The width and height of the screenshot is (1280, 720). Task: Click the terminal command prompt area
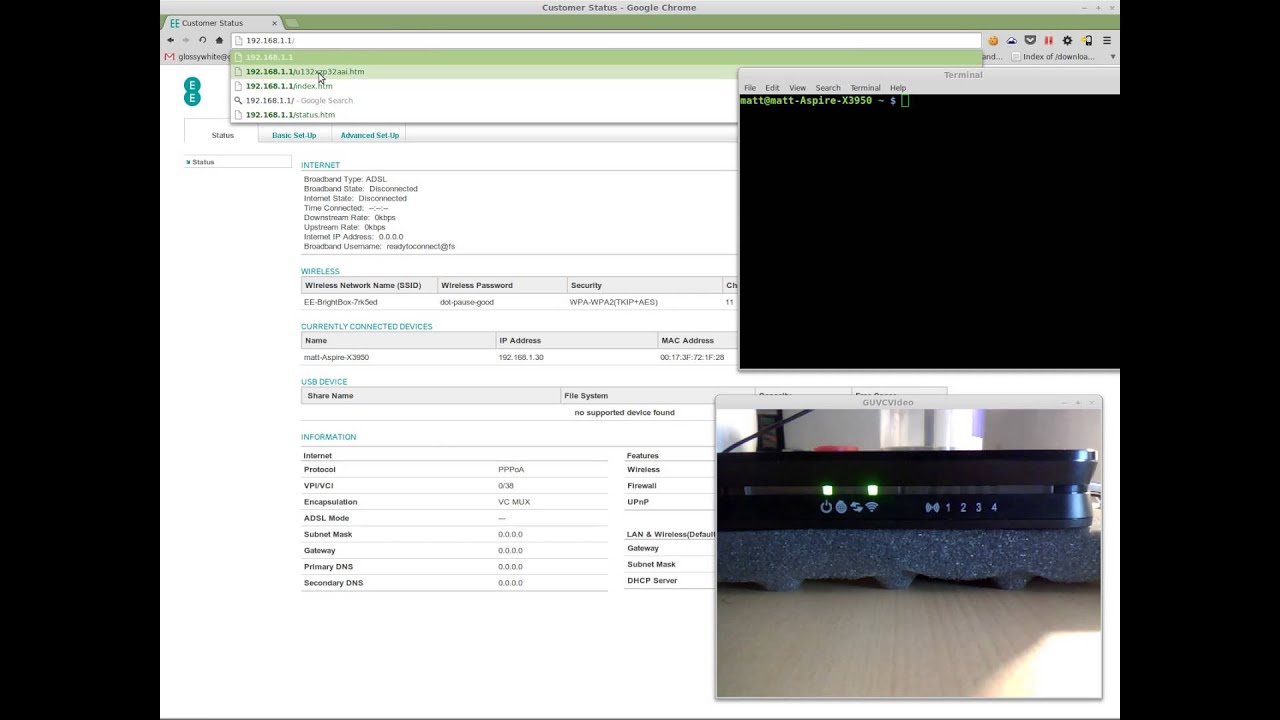point(929,231)
